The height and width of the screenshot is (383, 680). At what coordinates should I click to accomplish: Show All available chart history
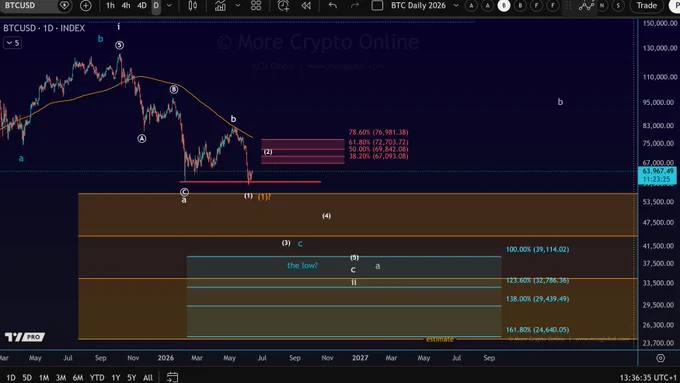(147, 377)
